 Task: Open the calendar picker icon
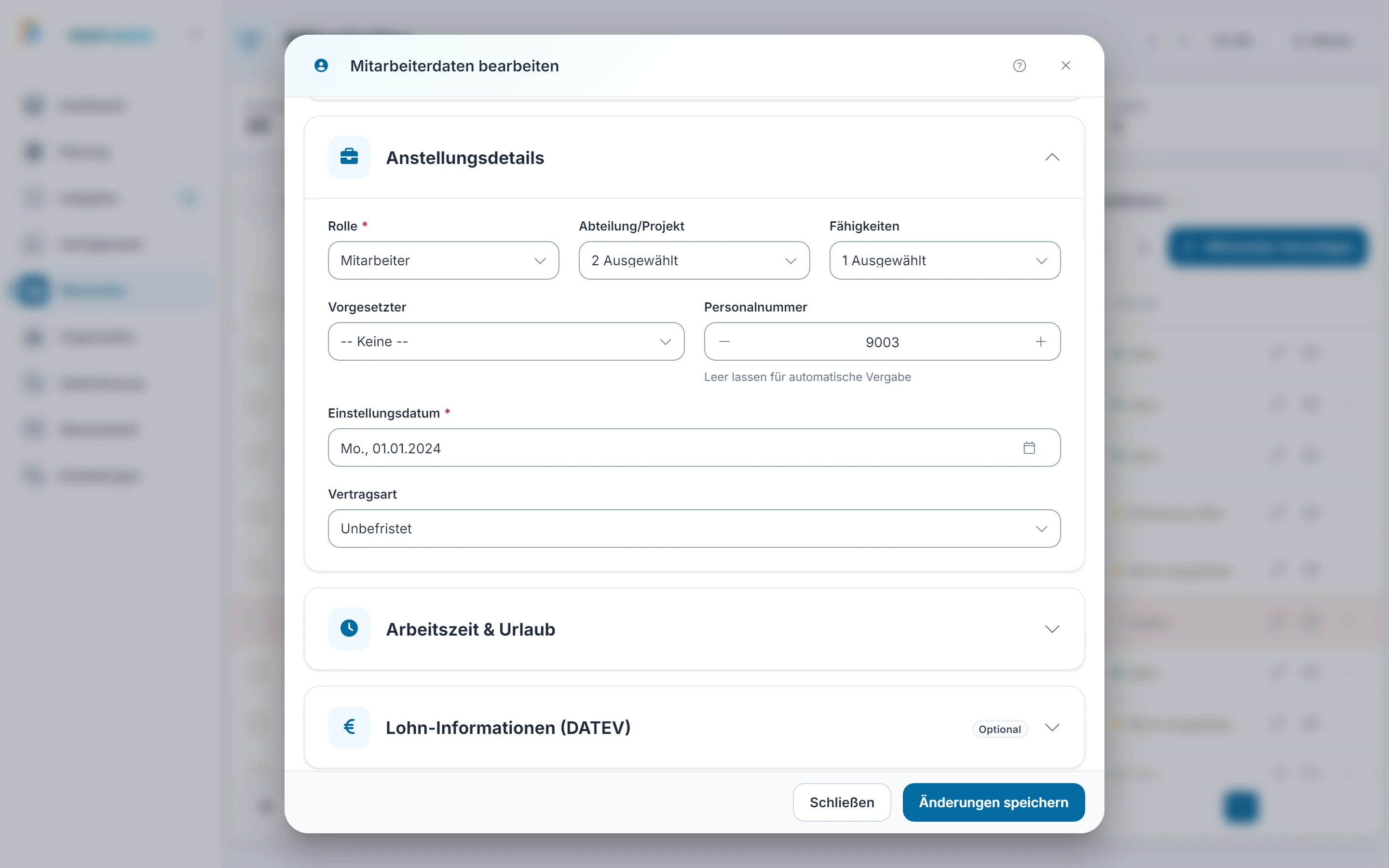[1029, 447]
